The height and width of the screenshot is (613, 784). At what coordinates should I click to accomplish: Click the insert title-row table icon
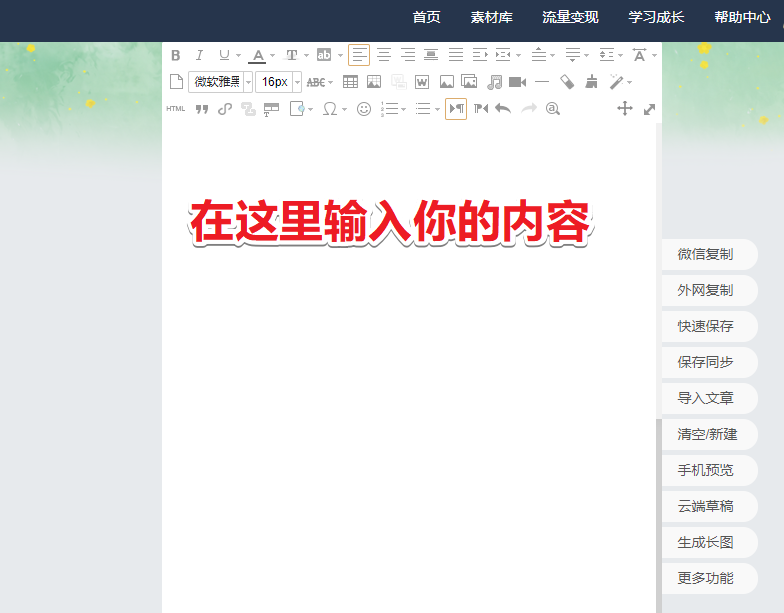[272, 109]
